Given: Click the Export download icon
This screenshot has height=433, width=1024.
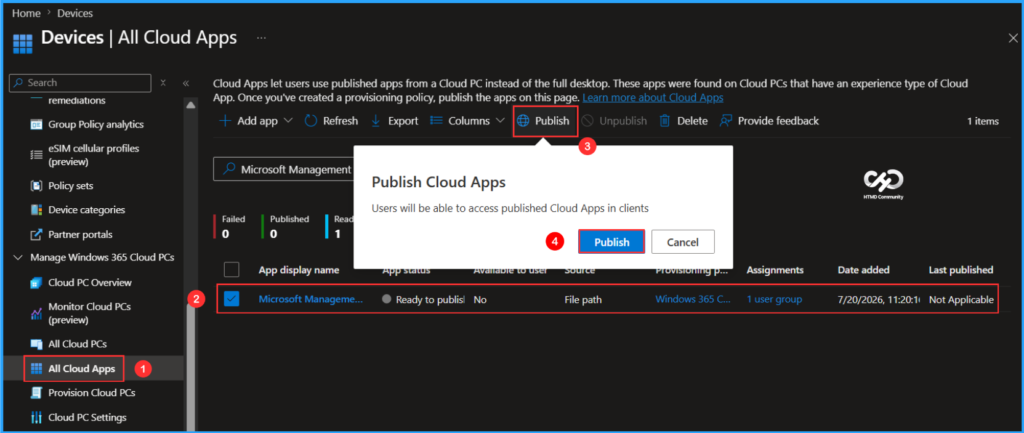Looking at the screenshot, I should [376, 121].
